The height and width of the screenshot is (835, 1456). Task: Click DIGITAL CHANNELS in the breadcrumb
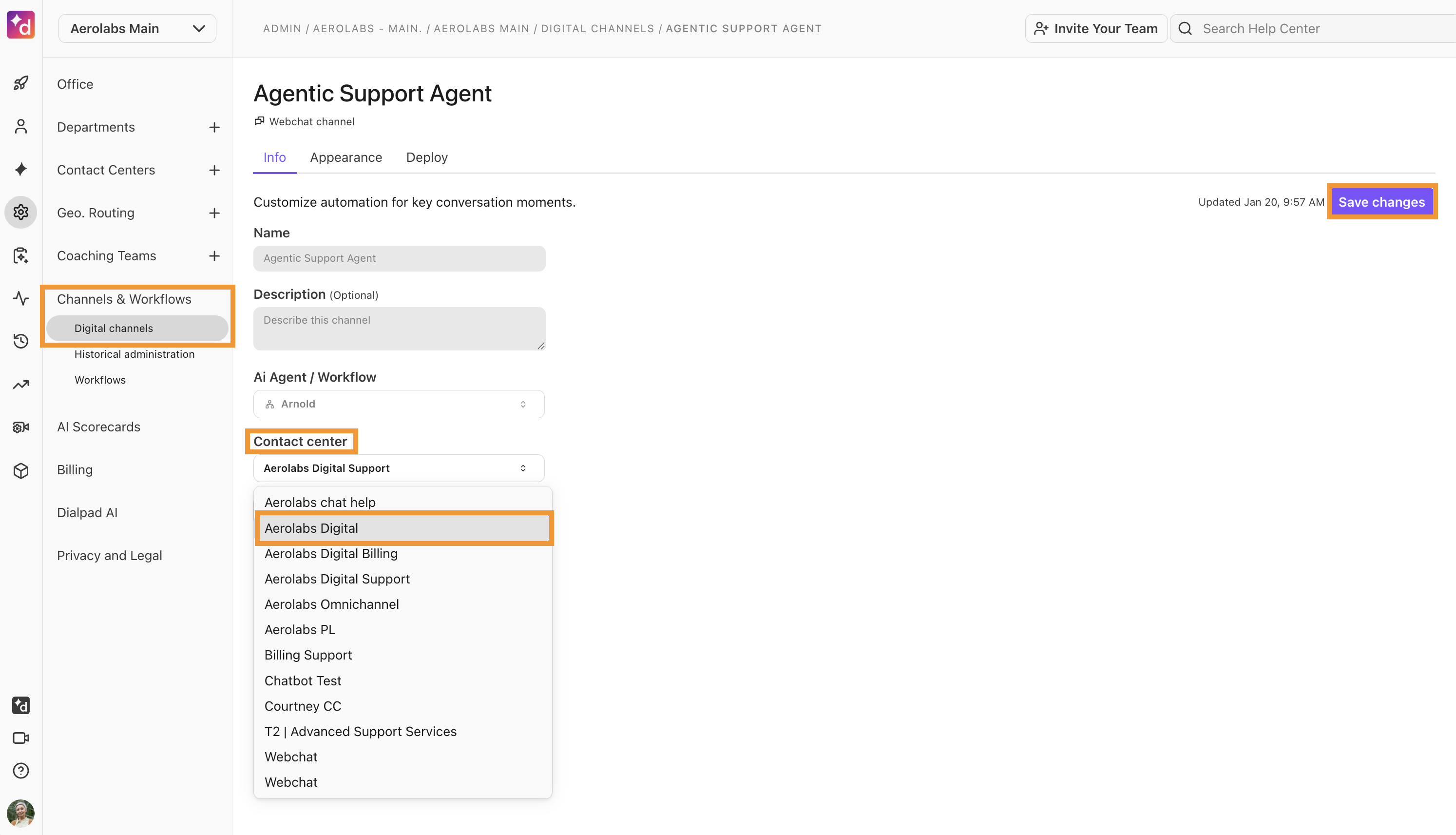pyautogui.click(x=597, y=29)
